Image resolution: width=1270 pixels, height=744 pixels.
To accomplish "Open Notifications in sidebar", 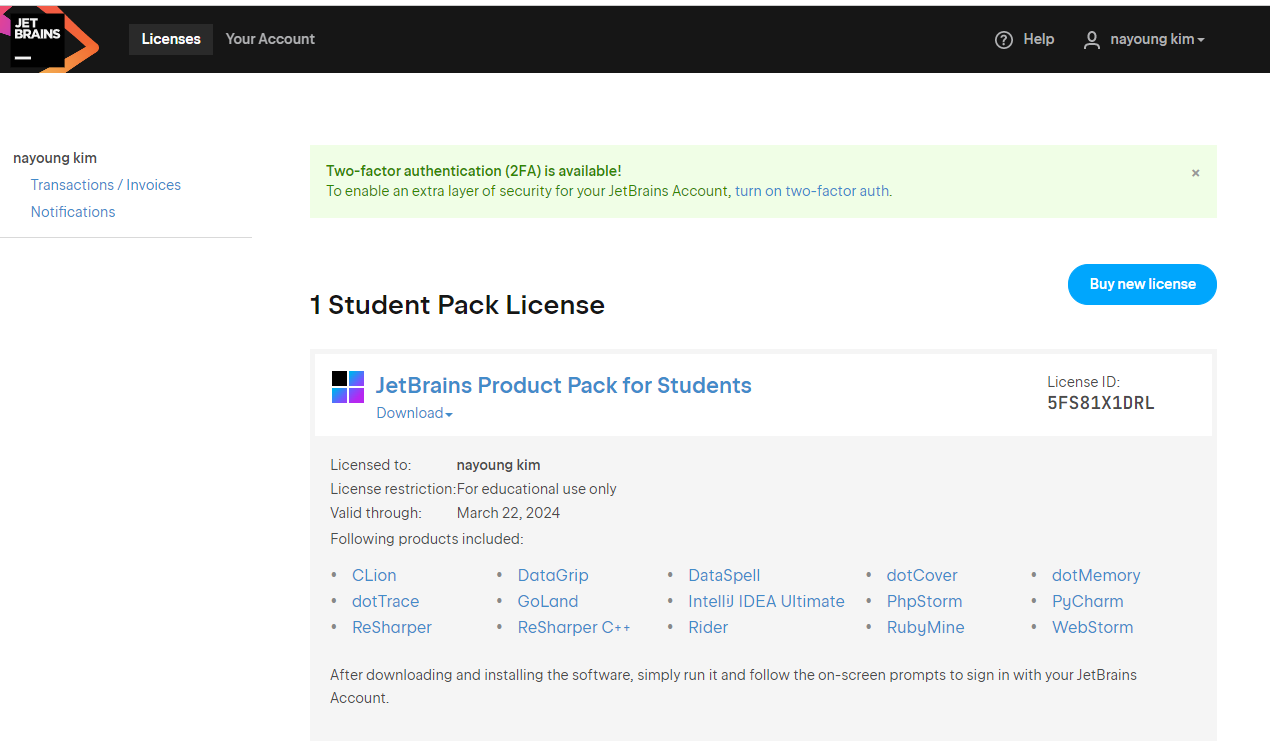I will pos(73,212).
